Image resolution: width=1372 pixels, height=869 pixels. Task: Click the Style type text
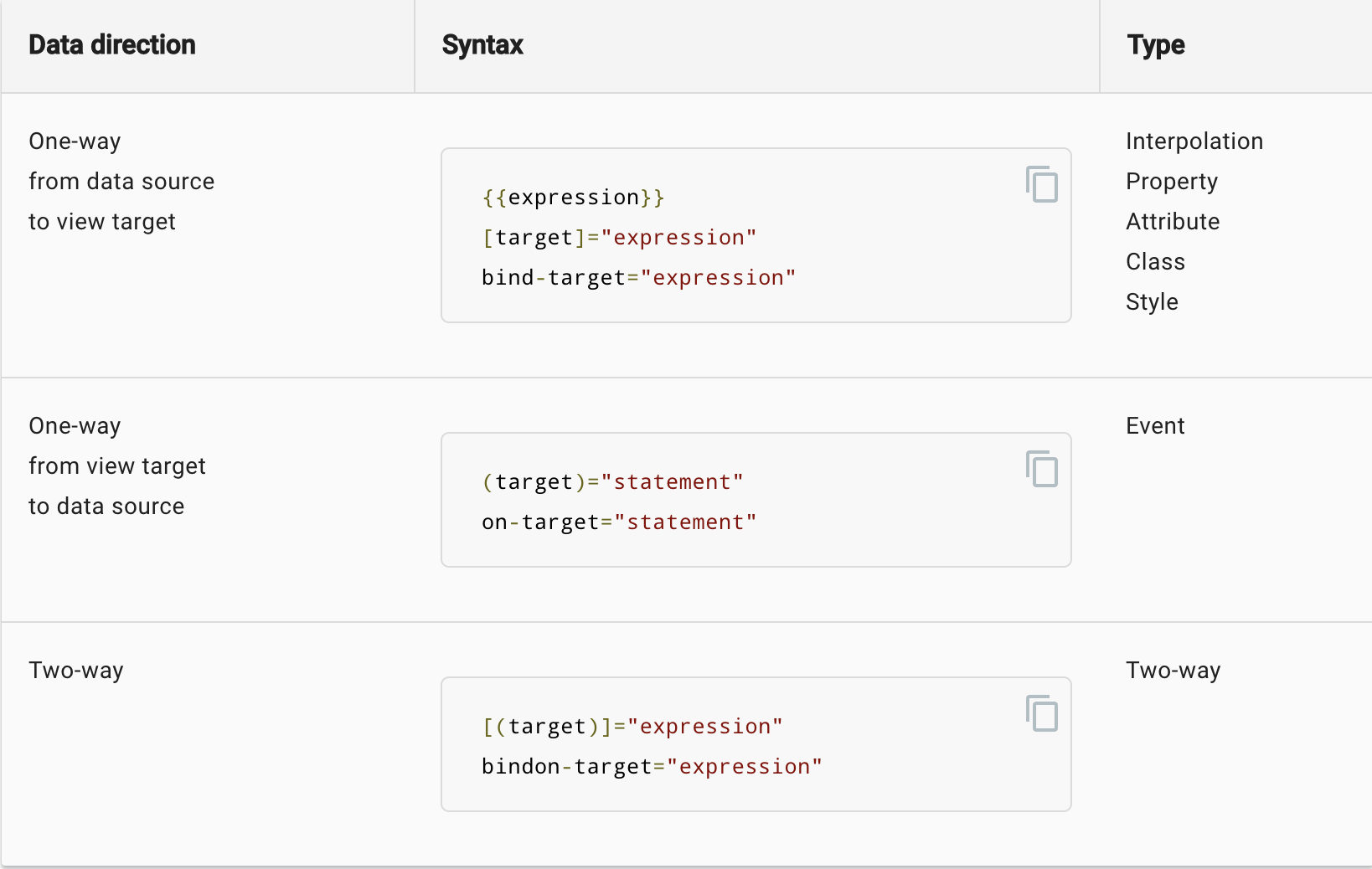[x=1152, y=302]
